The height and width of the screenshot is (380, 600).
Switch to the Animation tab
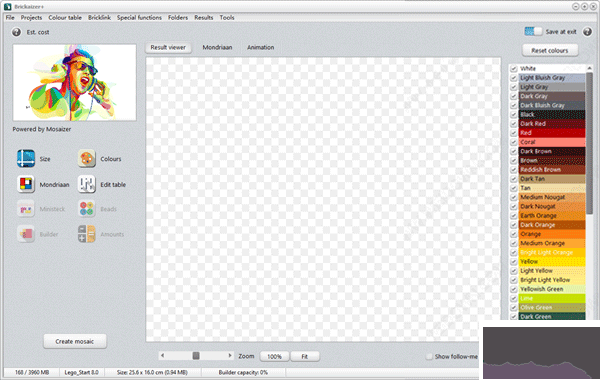260,47
